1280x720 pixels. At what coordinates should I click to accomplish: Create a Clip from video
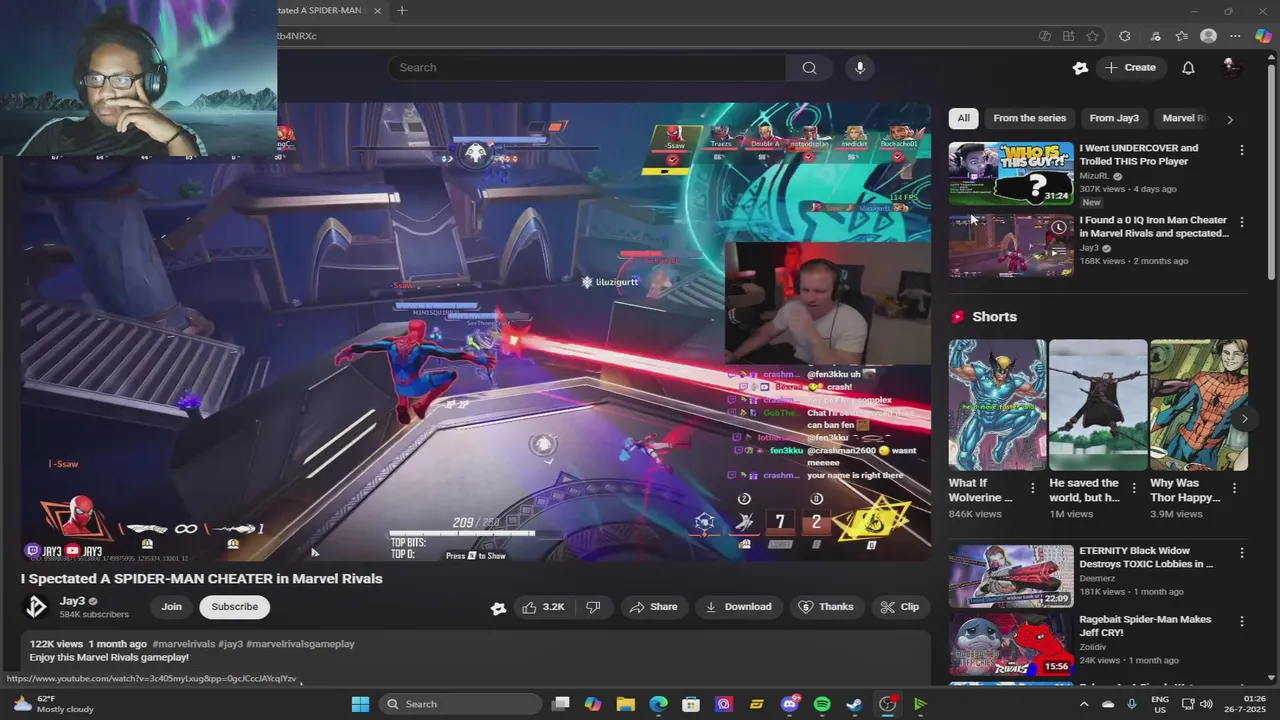[x=900, y=607]
